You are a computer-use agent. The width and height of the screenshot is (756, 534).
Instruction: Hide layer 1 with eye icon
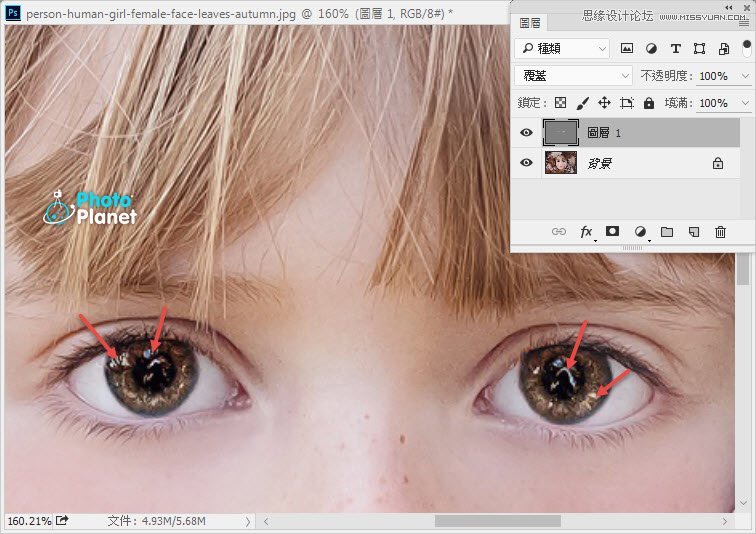coord(526,133)
